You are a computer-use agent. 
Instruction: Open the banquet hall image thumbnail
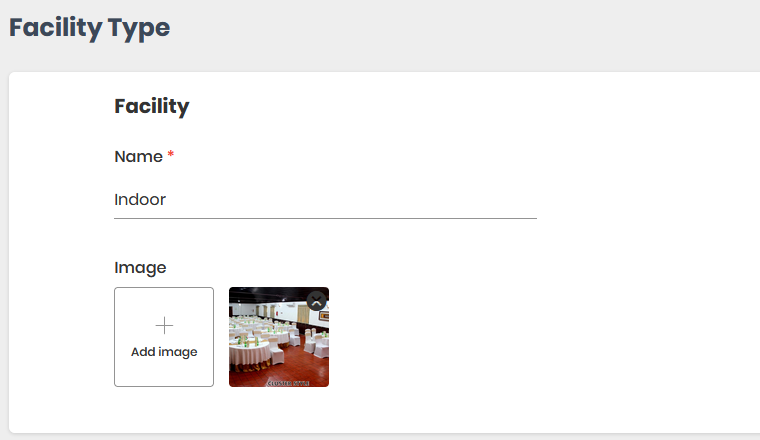(279, 337)
